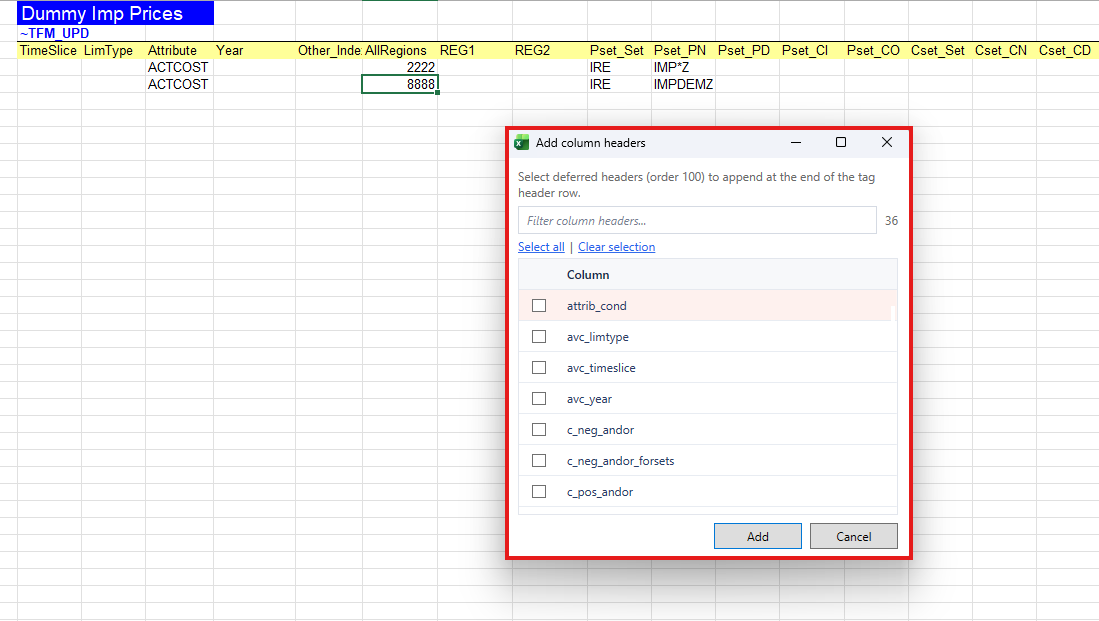
Task: Click the Clear selection link
Action: (x=617, y=247)
